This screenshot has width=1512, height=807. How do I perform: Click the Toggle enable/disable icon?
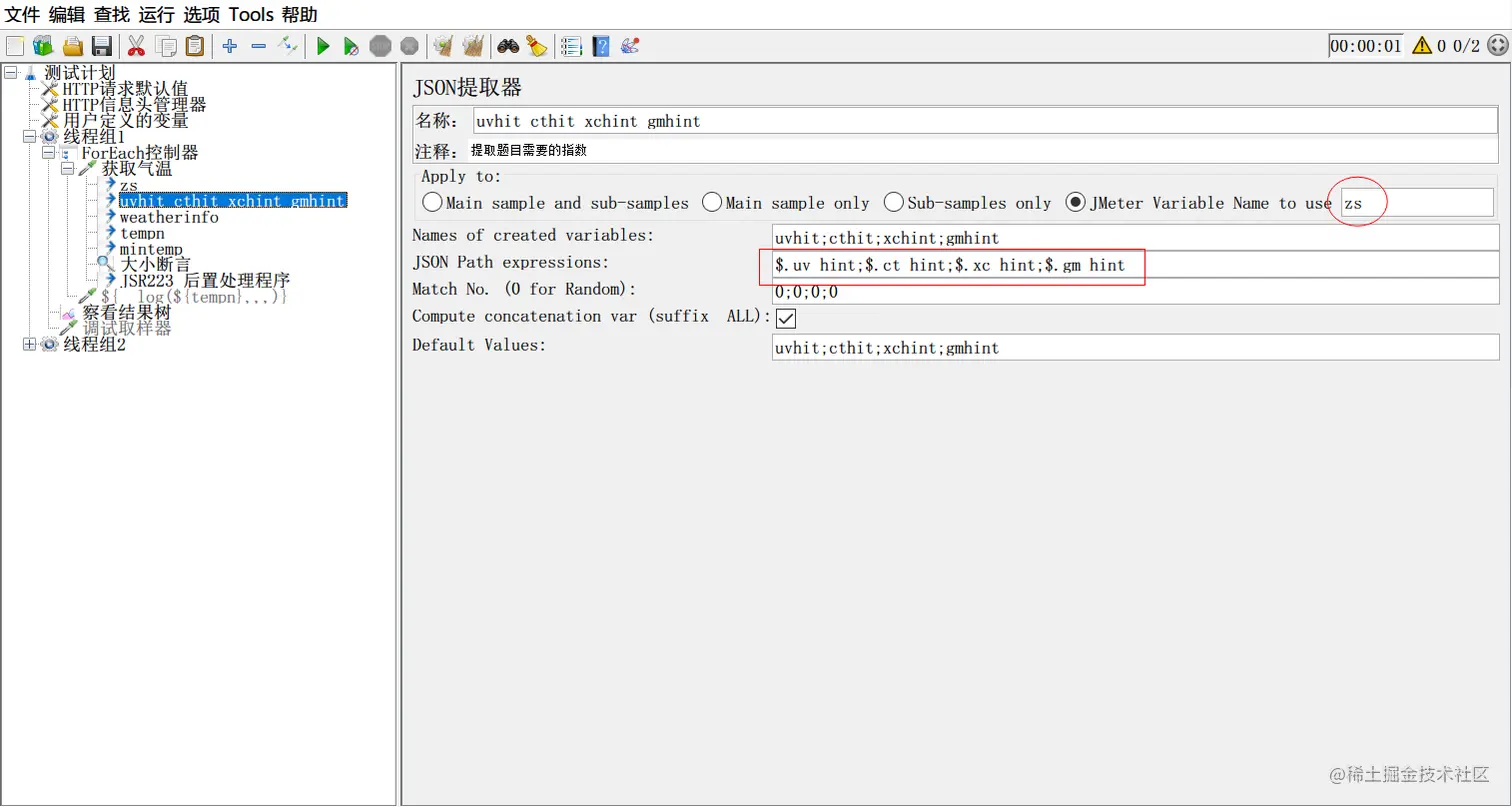(x=288, y=45)
